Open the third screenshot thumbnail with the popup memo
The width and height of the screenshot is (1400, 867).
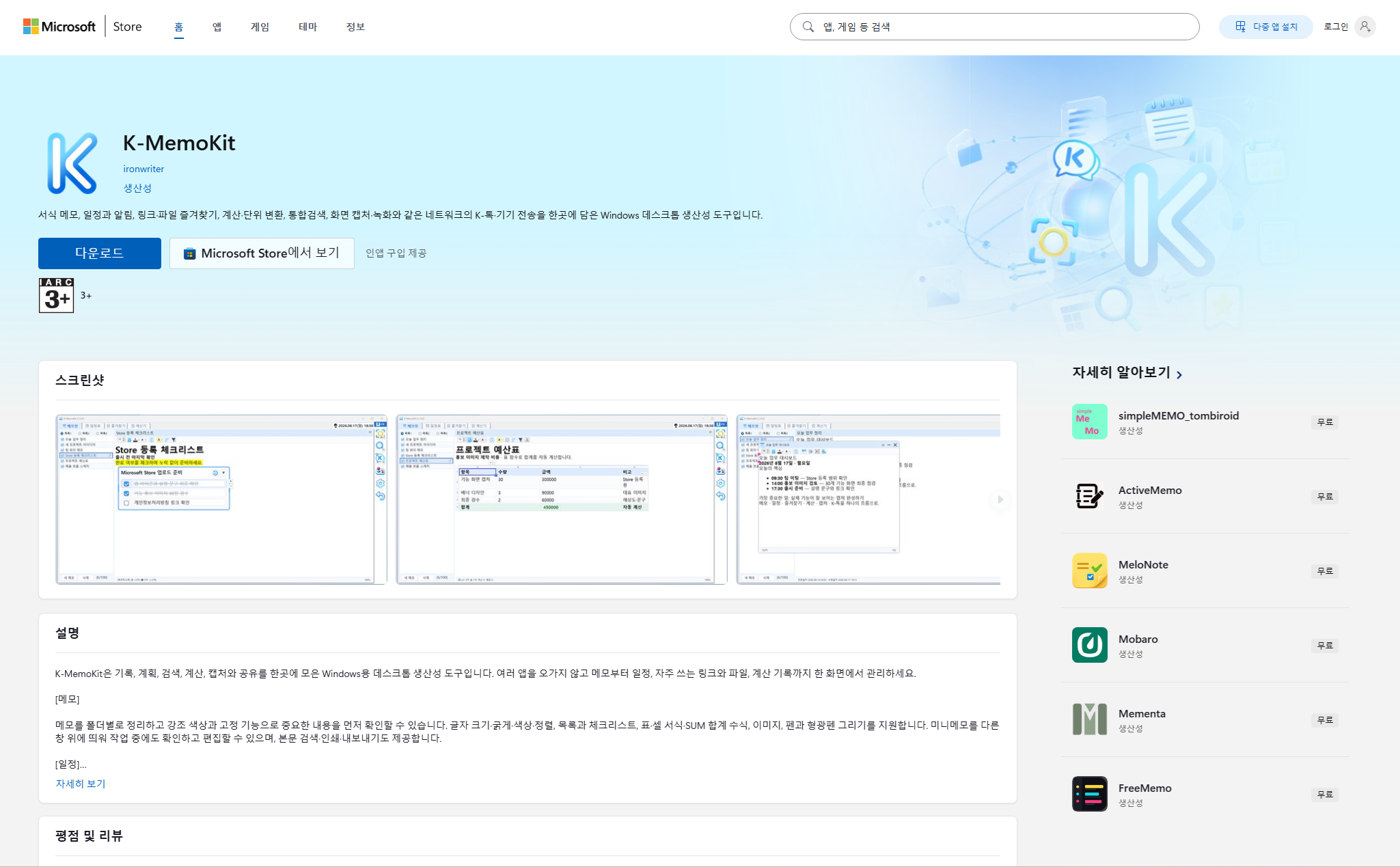point(868,499)
